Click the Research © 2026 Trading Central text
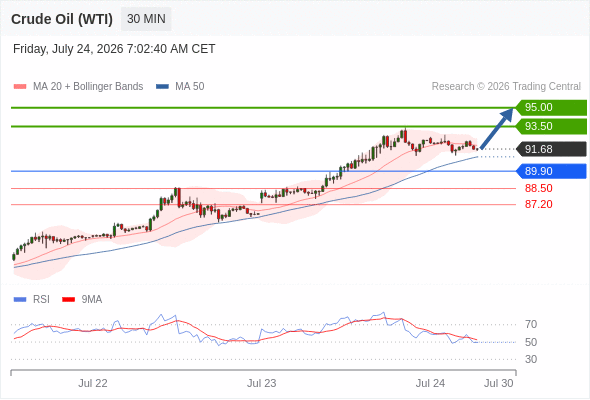This screenshot has width=590, height=400. coord(506,87)
